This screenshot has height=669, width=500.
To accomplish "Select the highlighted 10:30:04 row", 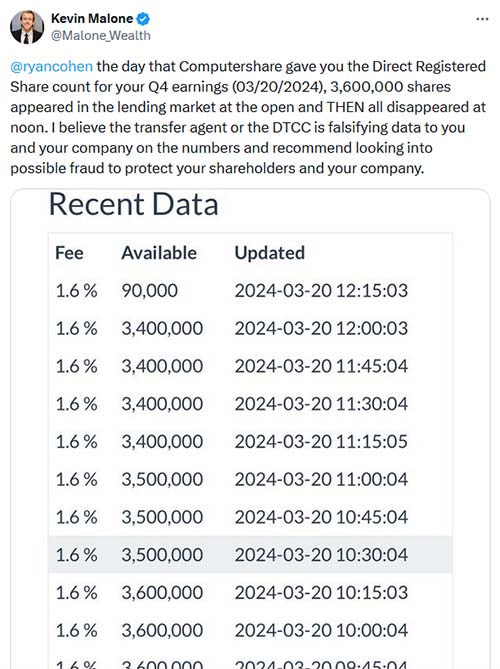I will click(x=250, y=555).
